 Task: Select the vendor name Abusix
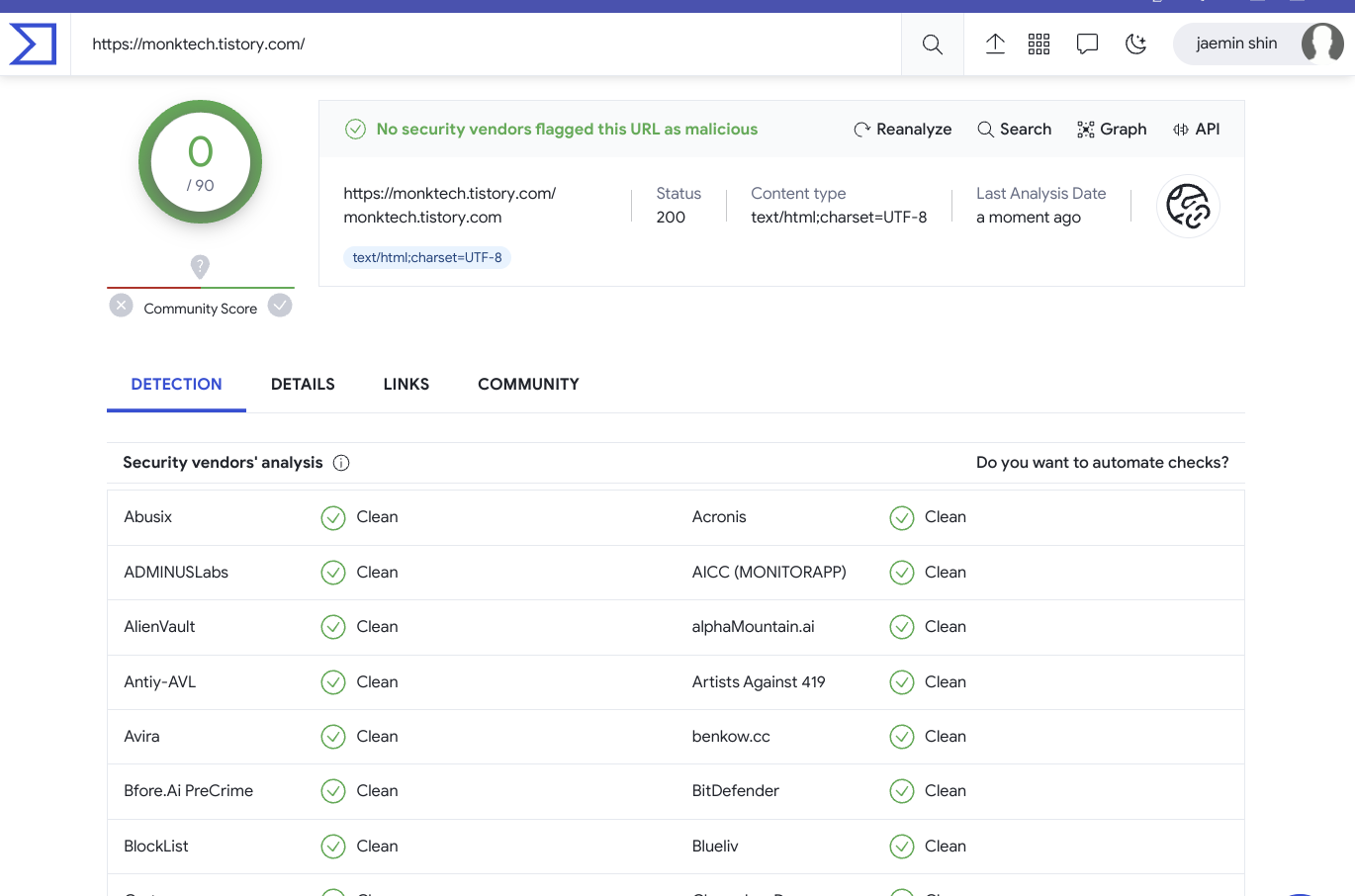[148, 517]
